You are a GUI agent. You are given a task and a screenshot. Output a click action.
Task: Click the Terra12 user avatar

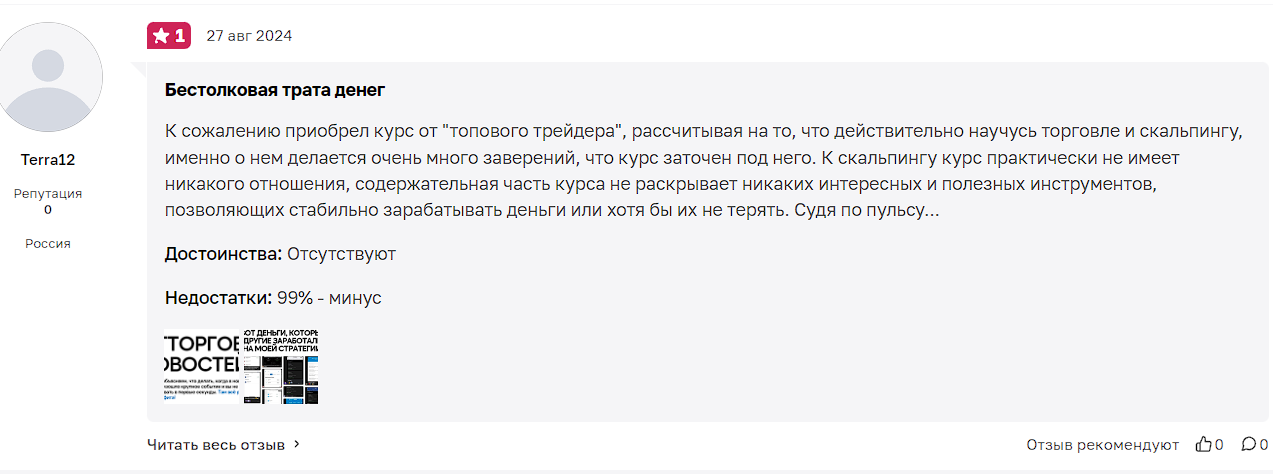[48, 78]
